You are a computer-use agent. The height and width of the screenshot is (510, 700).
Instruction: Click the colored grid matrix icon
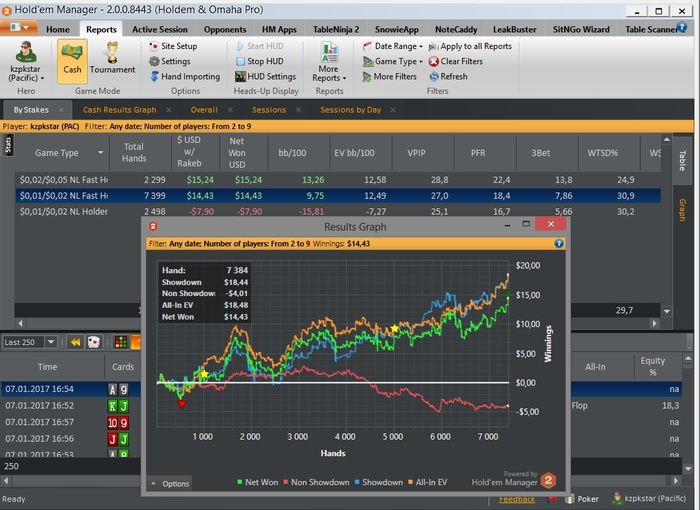click(121, 342)
